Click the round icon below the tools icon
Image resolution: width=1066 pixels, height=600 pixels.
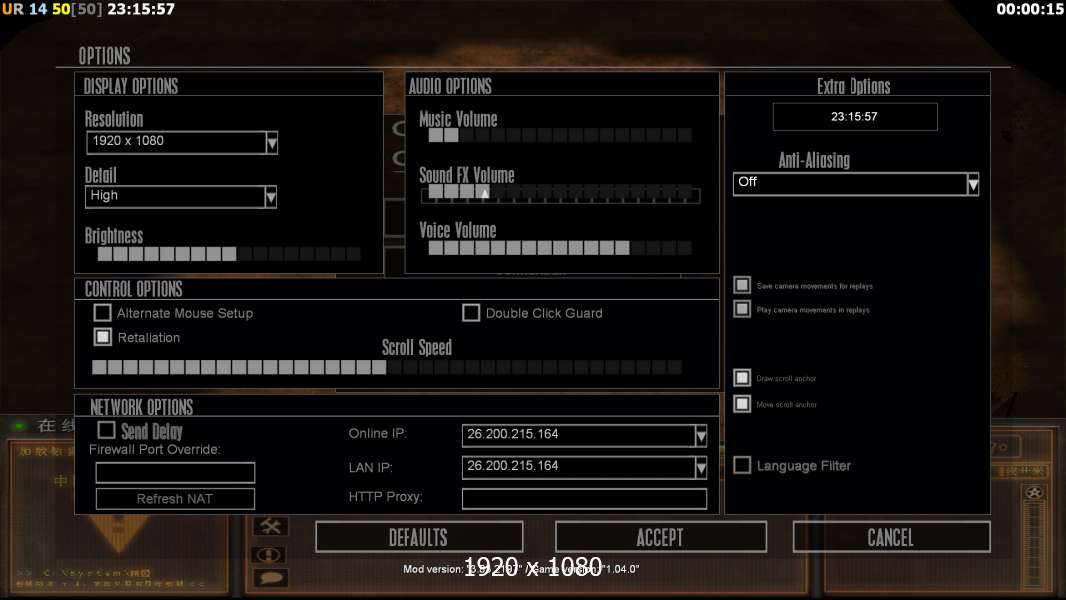pyautogui.click(x=271, y=554)
